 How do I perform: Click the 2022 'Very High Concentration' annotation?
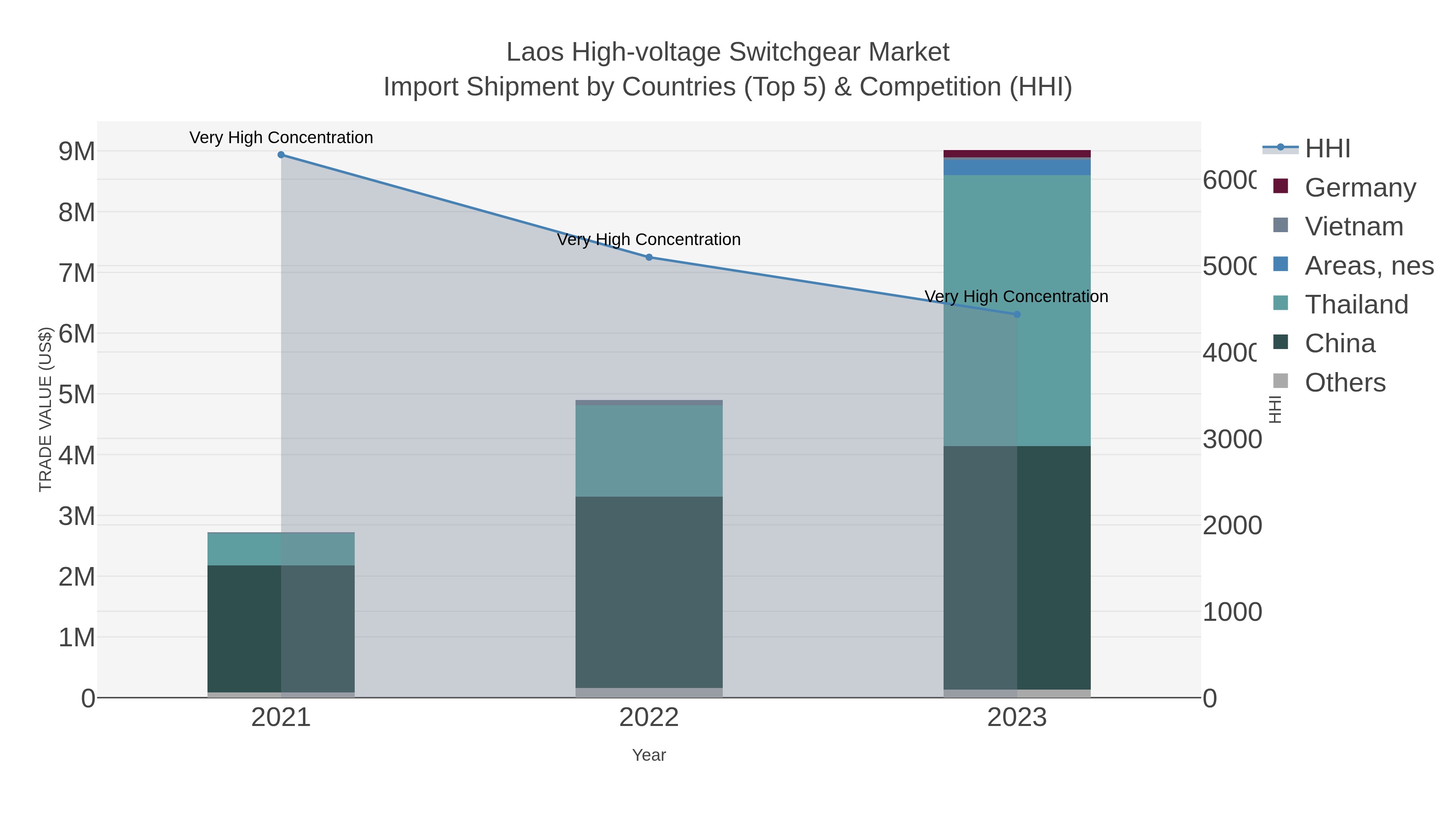pos(649,239)
